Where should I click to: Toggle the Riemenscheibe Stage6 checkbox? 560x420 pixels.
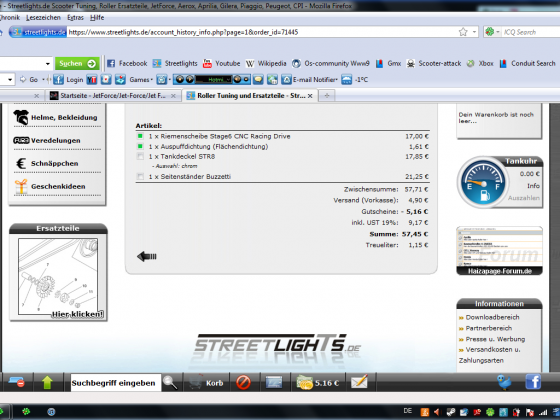pyautogui.click(x=140, y=136)
